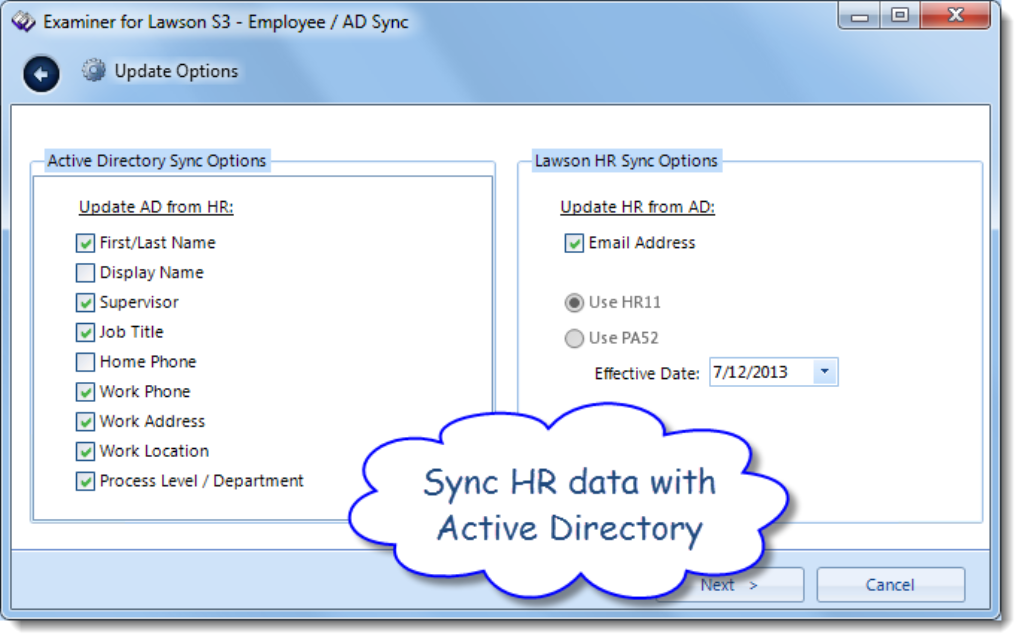This screenshot has width=1024, height=643.
Task: Select the Use PA52 radio button
Action: tap(574, 338)
